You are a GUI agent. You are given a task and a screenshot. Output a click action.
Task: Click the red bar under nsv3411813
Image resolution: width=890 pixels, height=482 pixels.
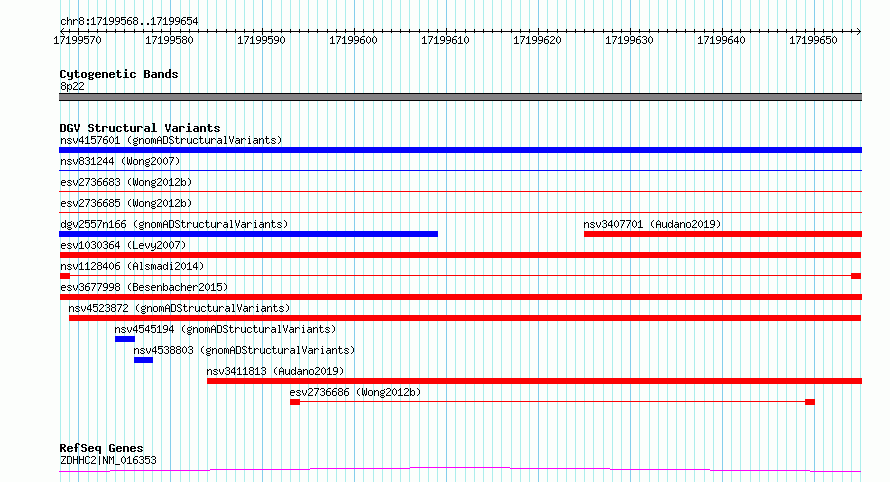[x=534, y=381]
